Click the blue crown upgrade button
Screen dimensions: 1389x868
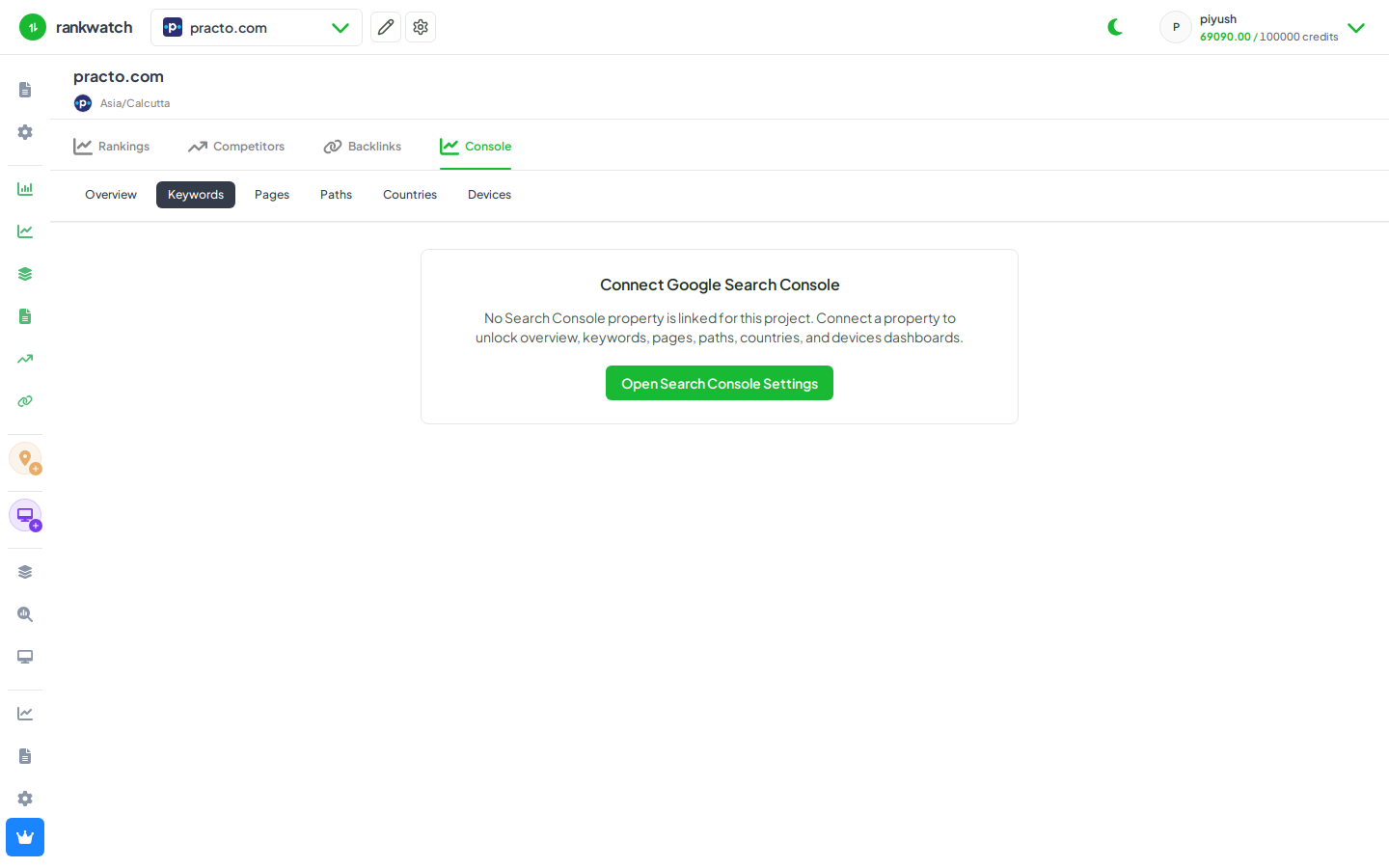tap(25, 837)
